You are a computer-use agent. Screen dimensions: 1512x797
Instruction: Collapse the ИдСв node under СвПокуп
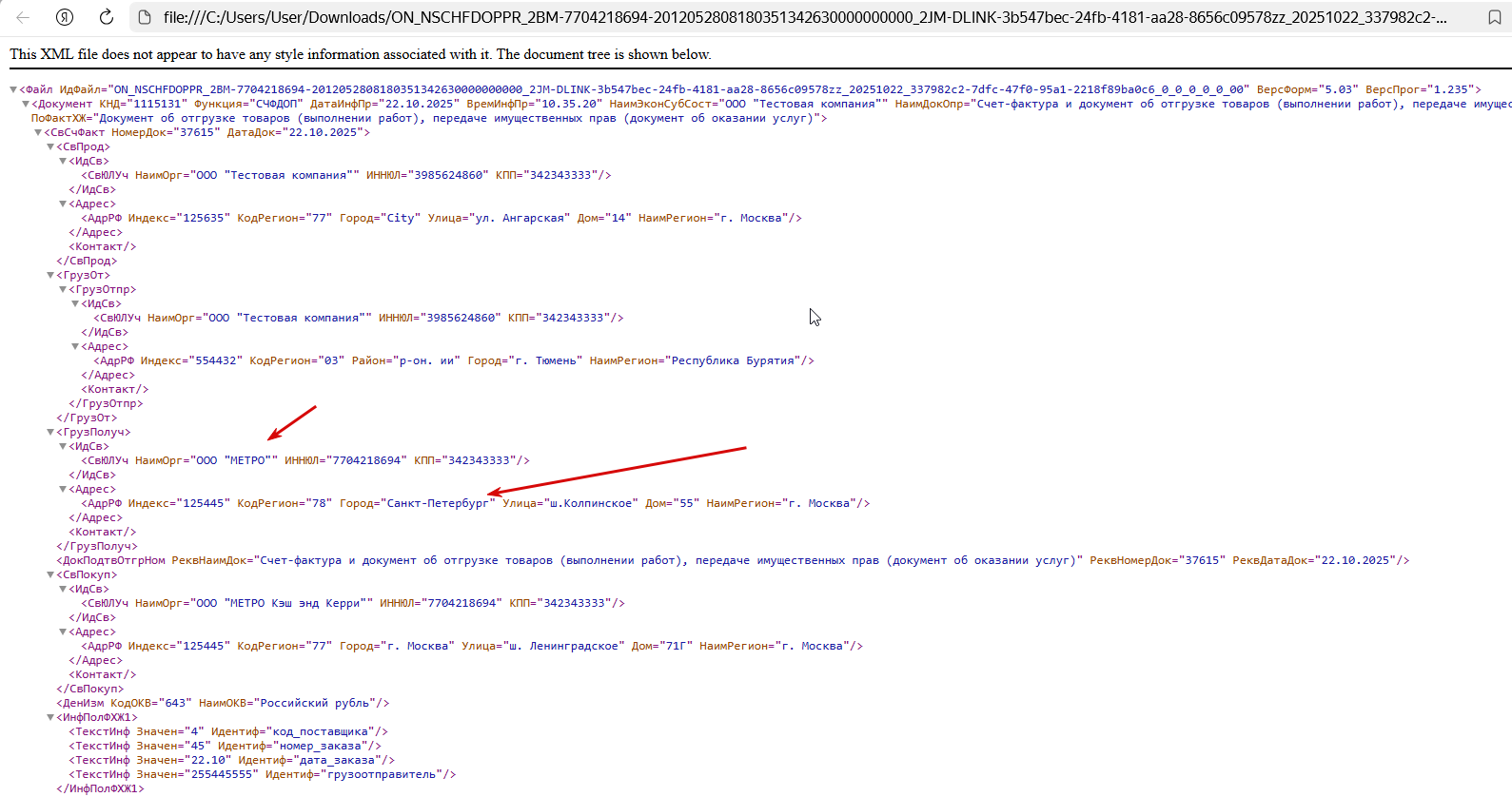tap(63, 589)
